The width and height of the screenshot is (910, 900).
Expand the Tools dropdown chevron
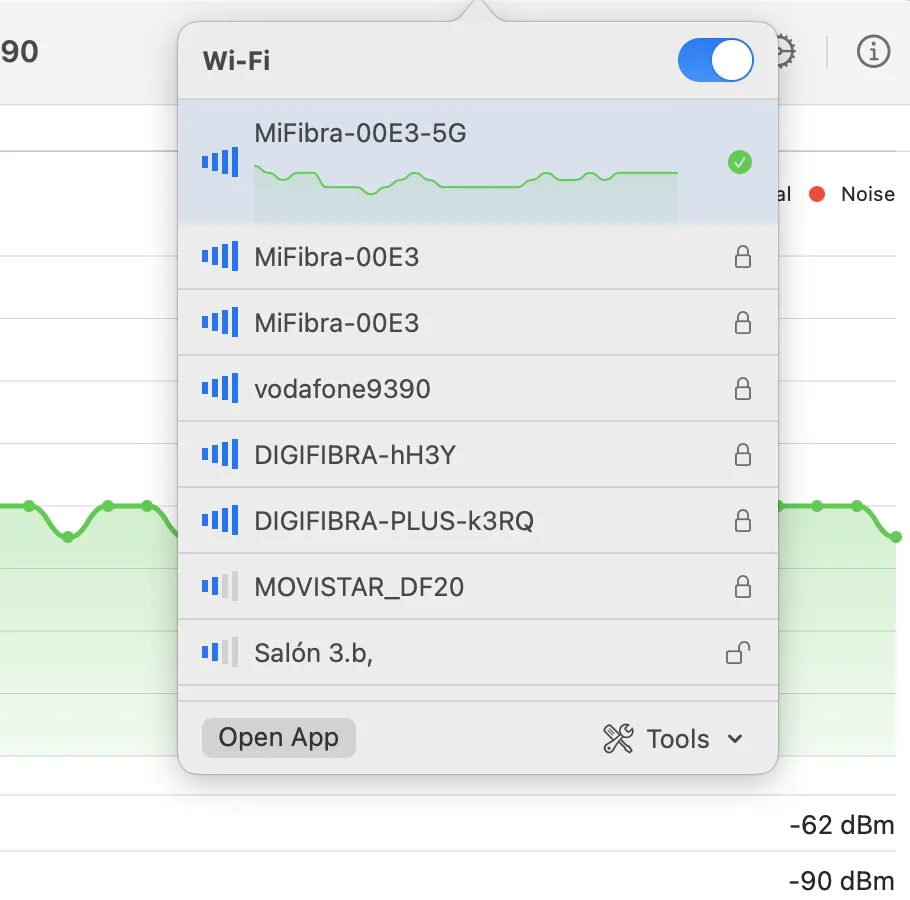click(735, 739)
